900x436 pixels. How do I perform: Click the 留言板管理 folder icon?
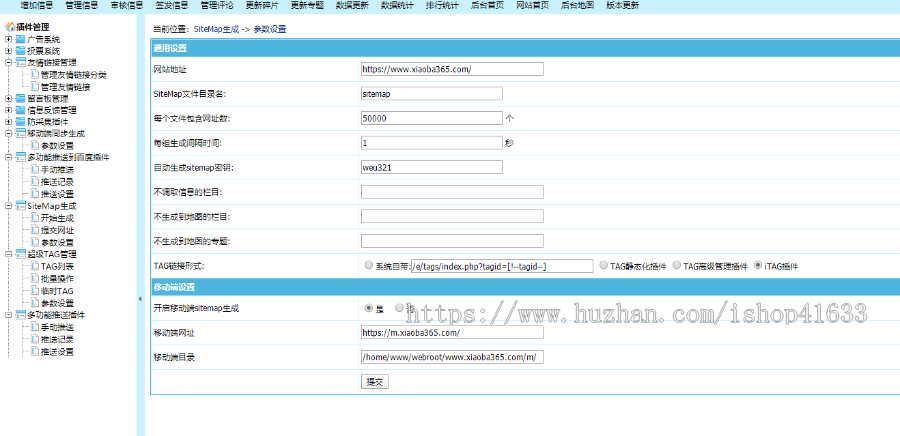point(21,99)
